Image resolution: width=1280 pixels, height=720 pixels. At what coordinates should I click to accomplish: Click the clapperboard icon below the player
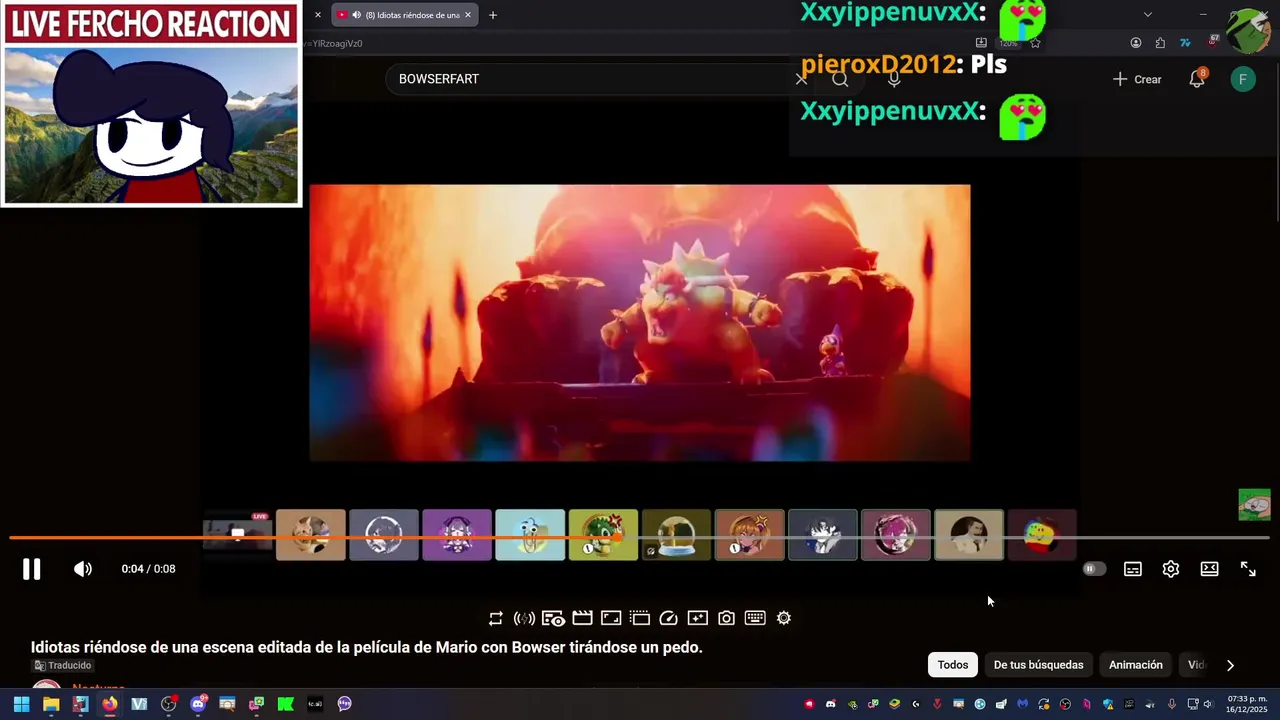point(583,619)
